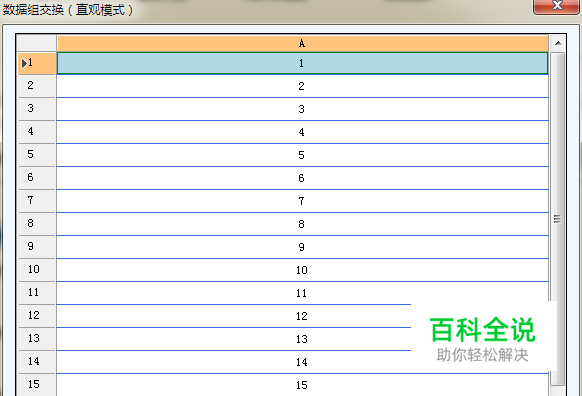Image resolution: width=582 pixels, height=396 pixels.
Task: Click column A cell containing 4
Action: pos(303,132)
